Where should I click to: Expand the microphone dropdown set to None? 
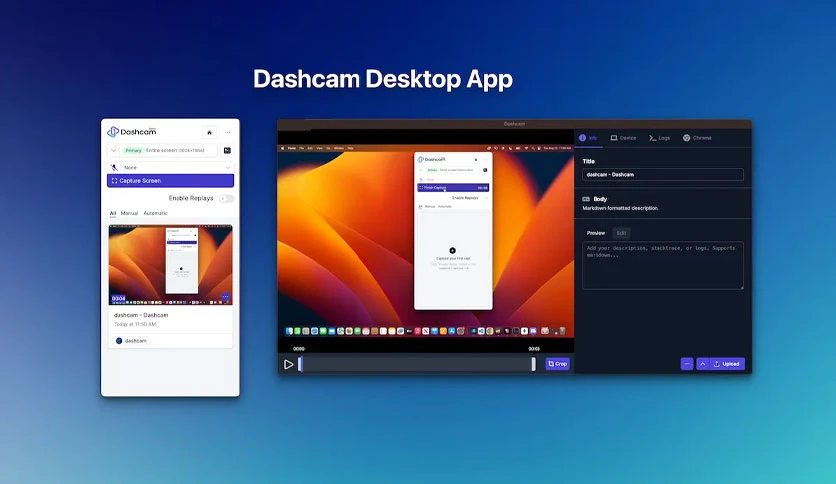coord(177,167)
